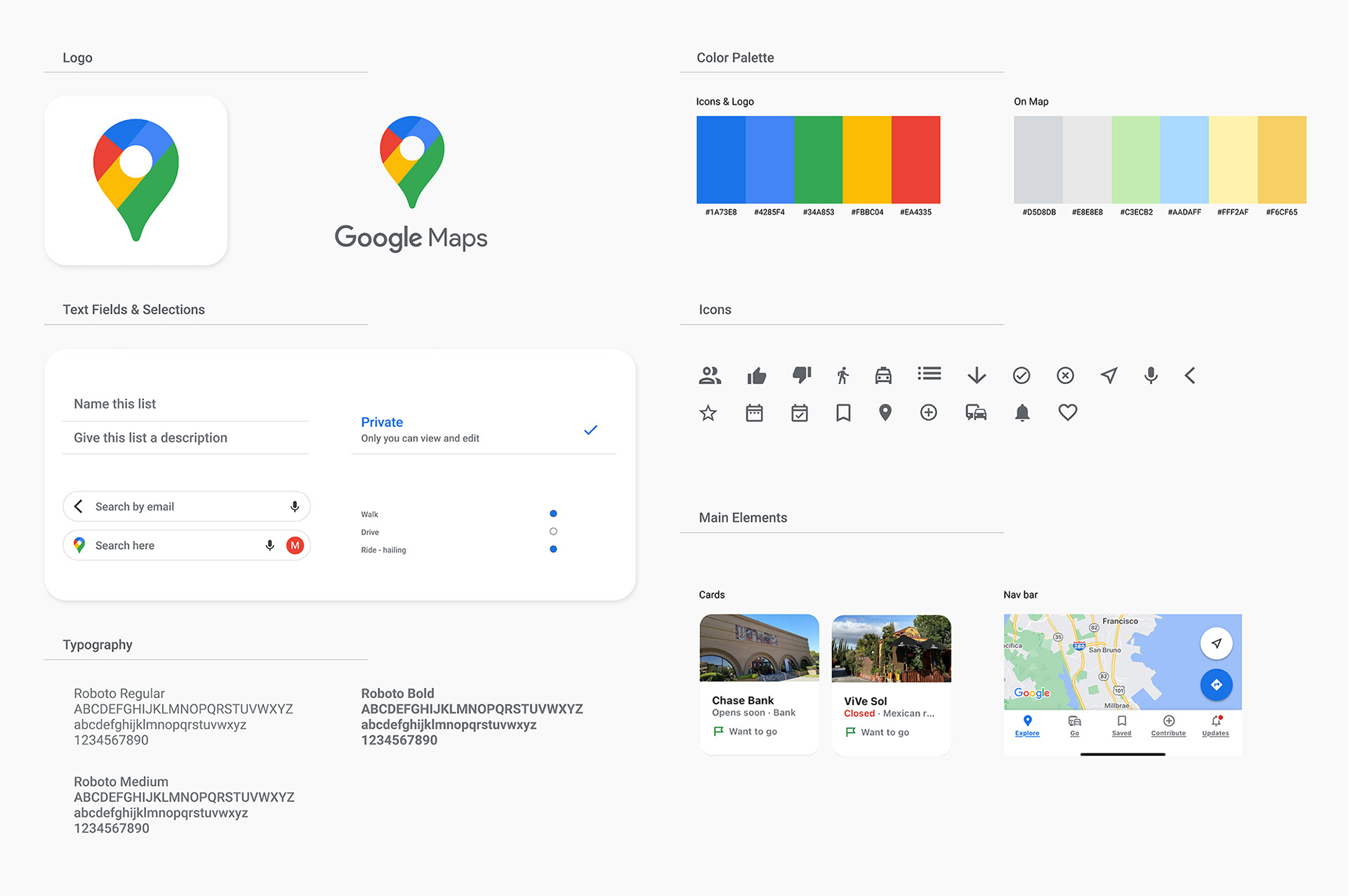Click Want to go on Chase Bank card

click(745, 732)
